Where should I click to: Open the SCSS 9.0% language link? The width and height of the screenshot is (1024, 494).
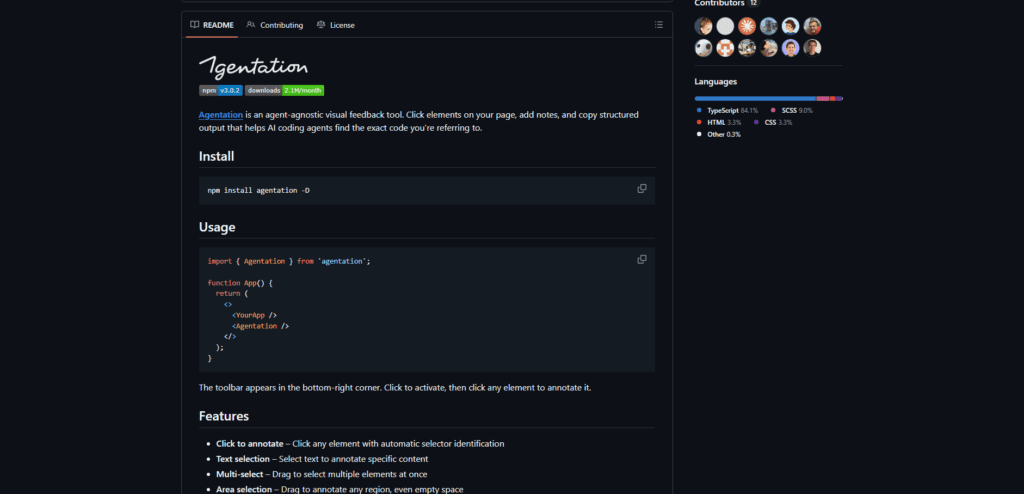point(792,110)
